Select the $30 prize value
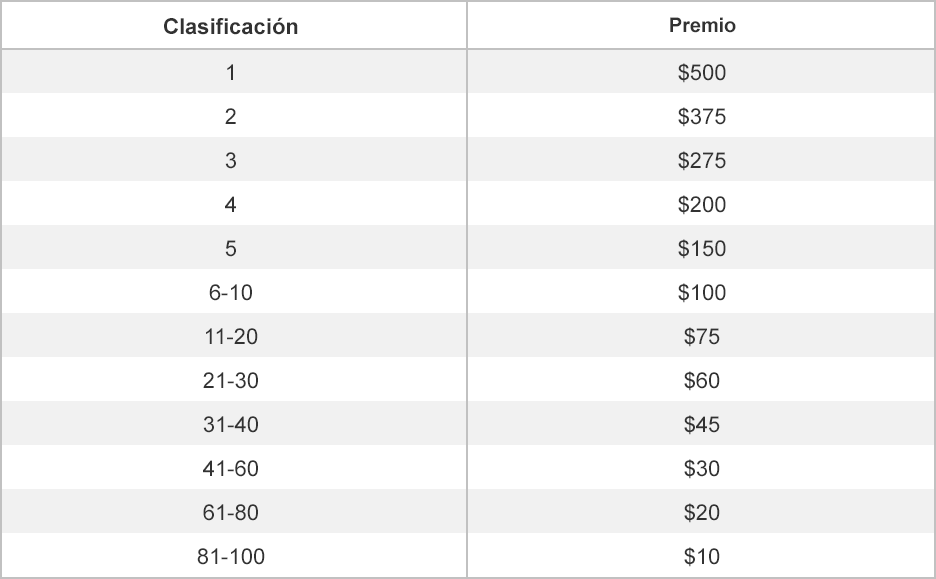The width and height of the screenshot is (936, 579). click(702, 468)
